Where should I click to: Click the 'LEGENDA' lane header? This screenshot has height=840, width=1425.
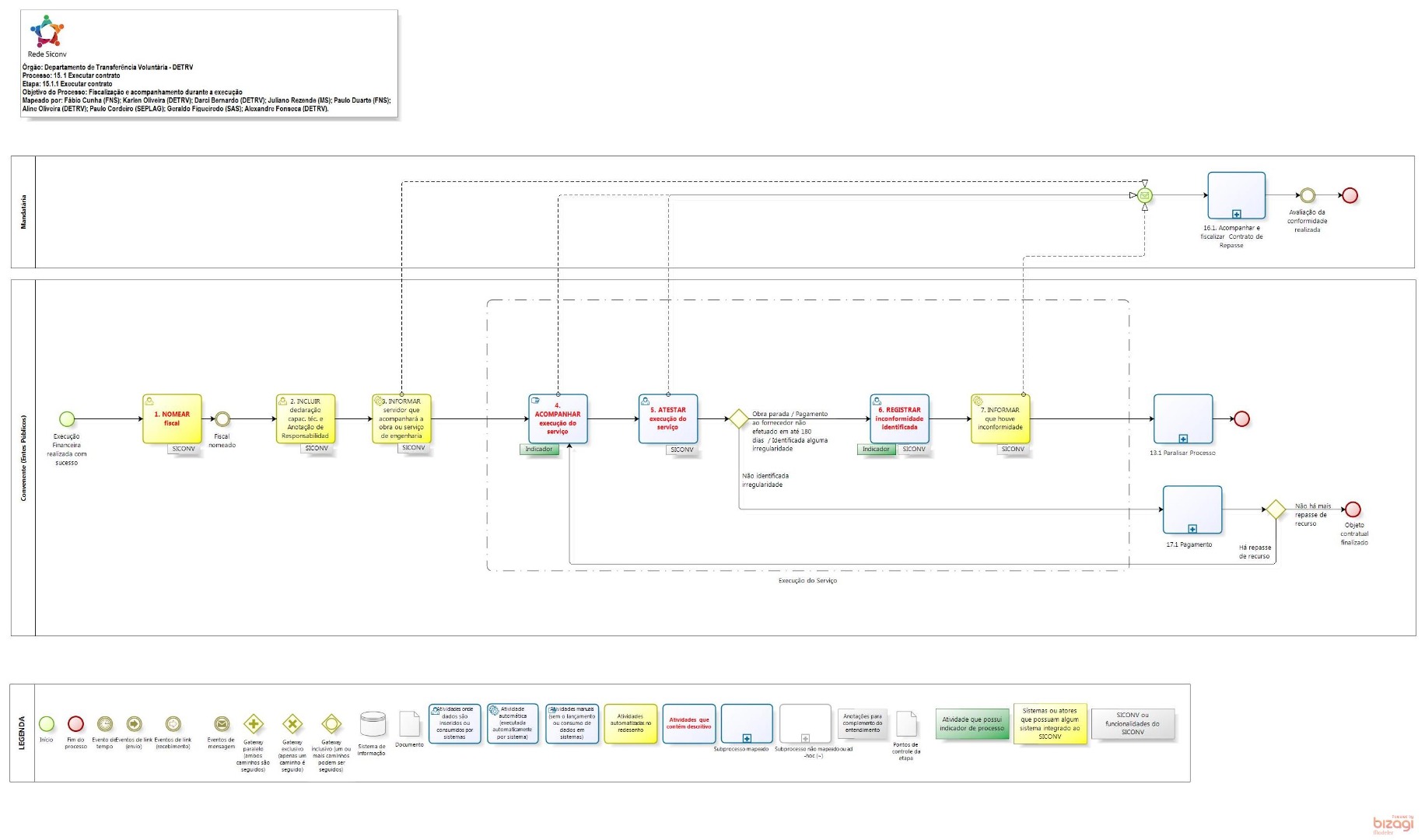pos(22,733)
